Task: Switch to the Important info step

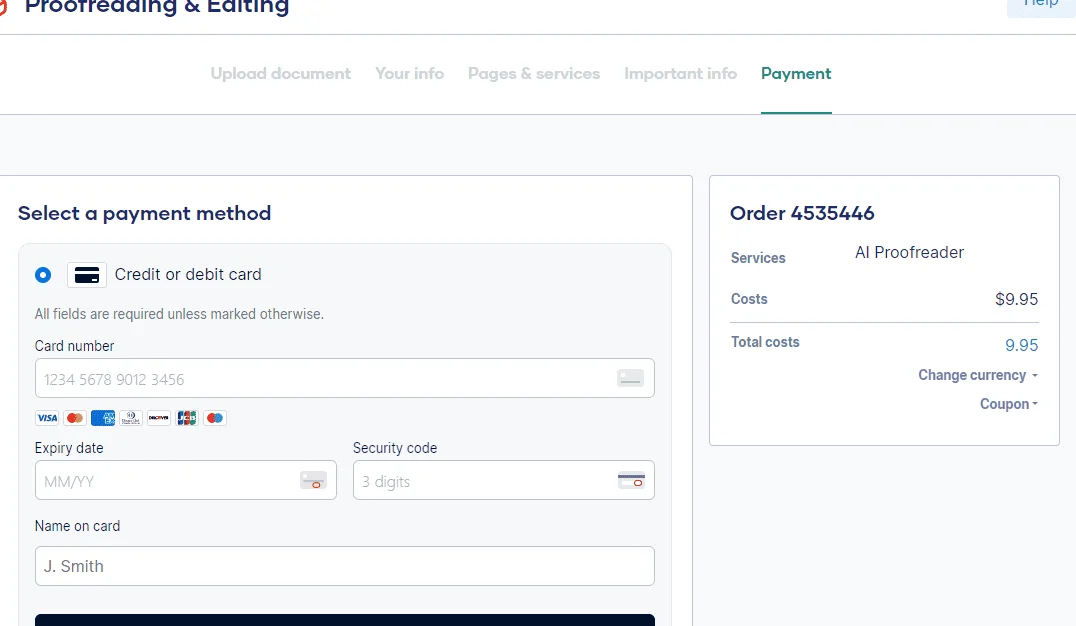Action: [681, 73]
